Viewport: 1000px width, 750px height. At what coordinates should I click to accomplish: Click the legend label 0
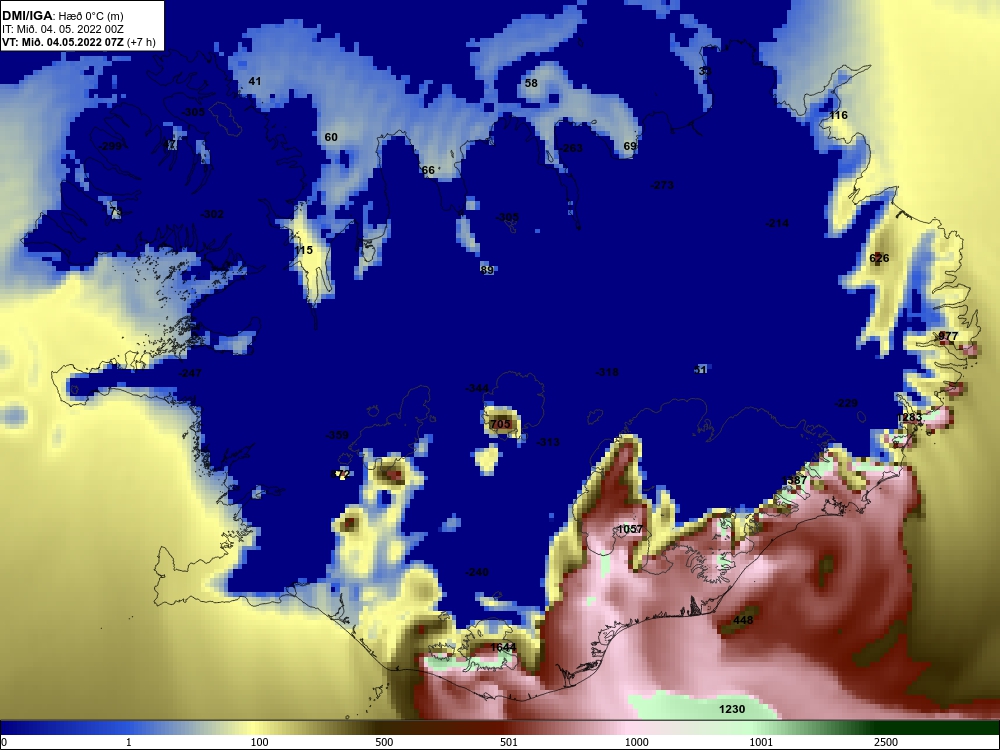[x=4, y=742]
